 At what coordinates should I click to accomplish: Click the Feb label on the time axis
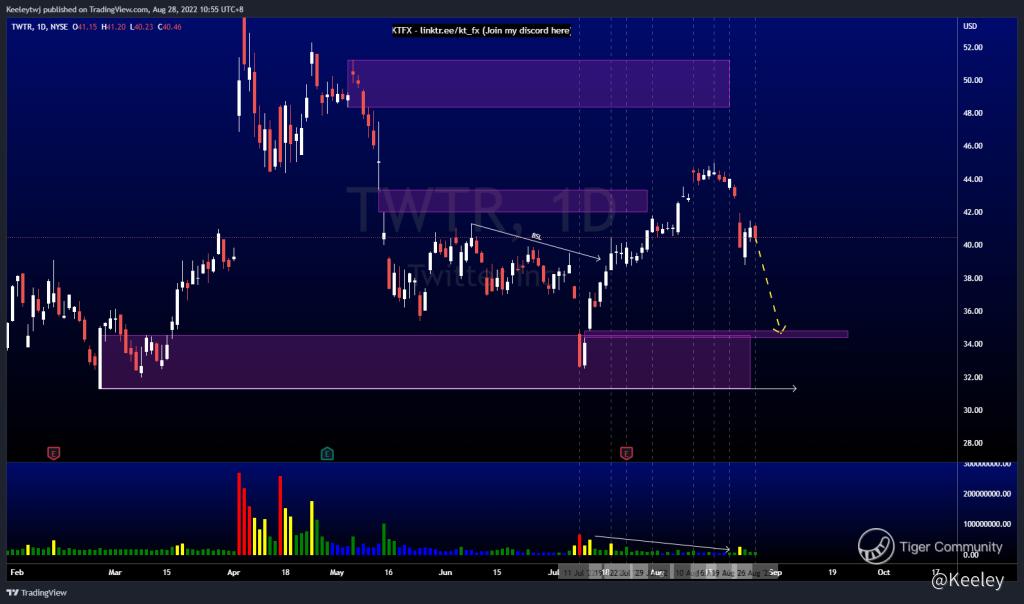pyautogui.click(x=17, y=573)
